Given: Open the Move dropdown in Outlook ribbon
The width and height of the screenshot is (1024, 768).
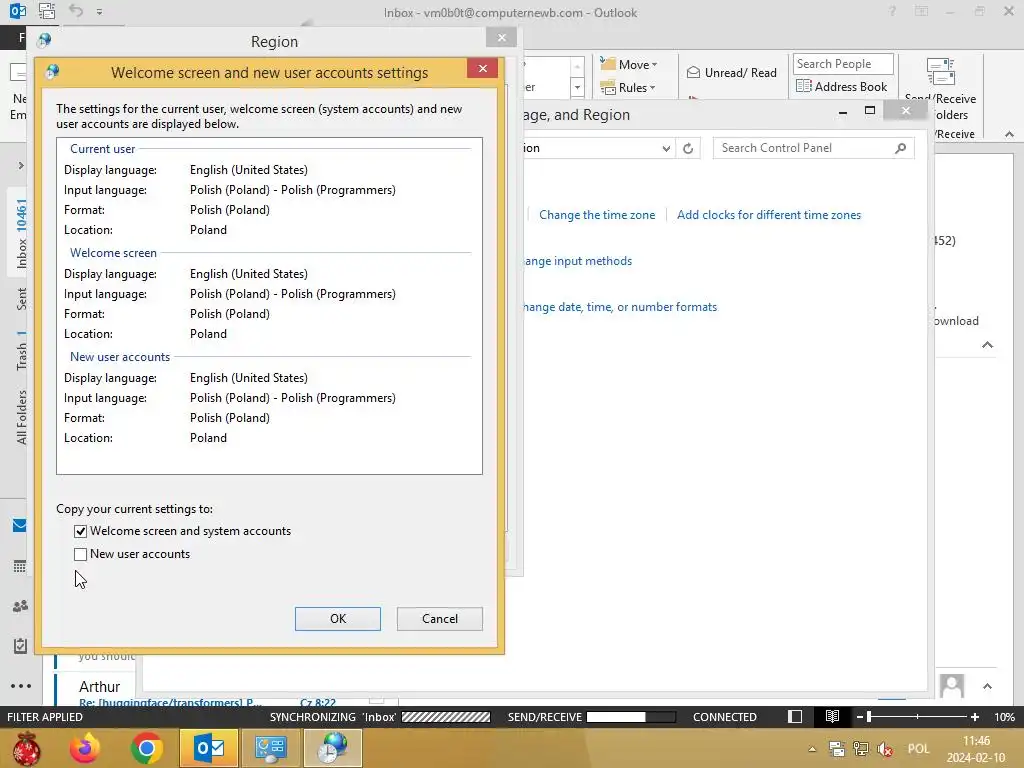Looking at the screenshot, I should (x=629, y=64).
